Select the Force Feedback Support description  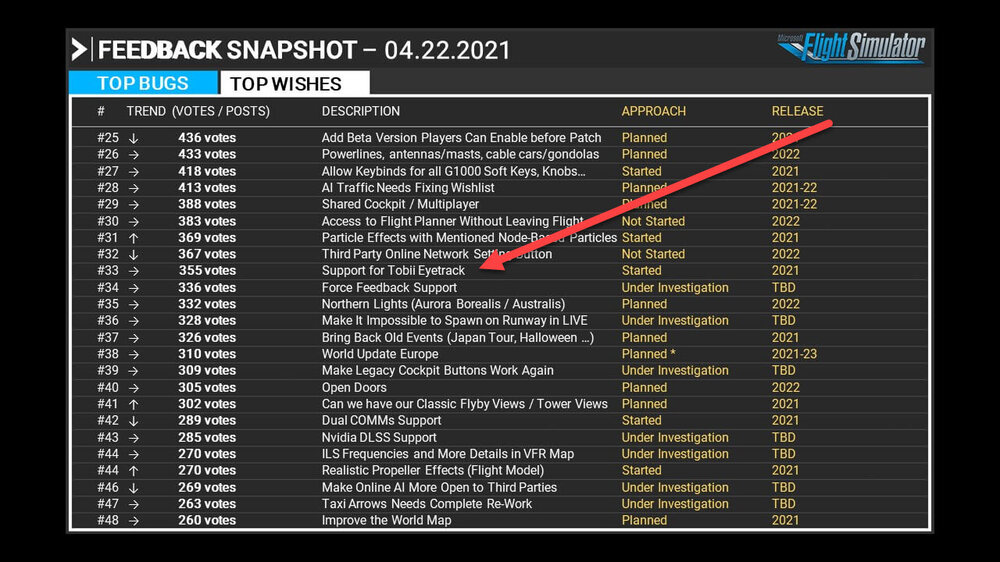pyautogui.click(x=389, y=288)
